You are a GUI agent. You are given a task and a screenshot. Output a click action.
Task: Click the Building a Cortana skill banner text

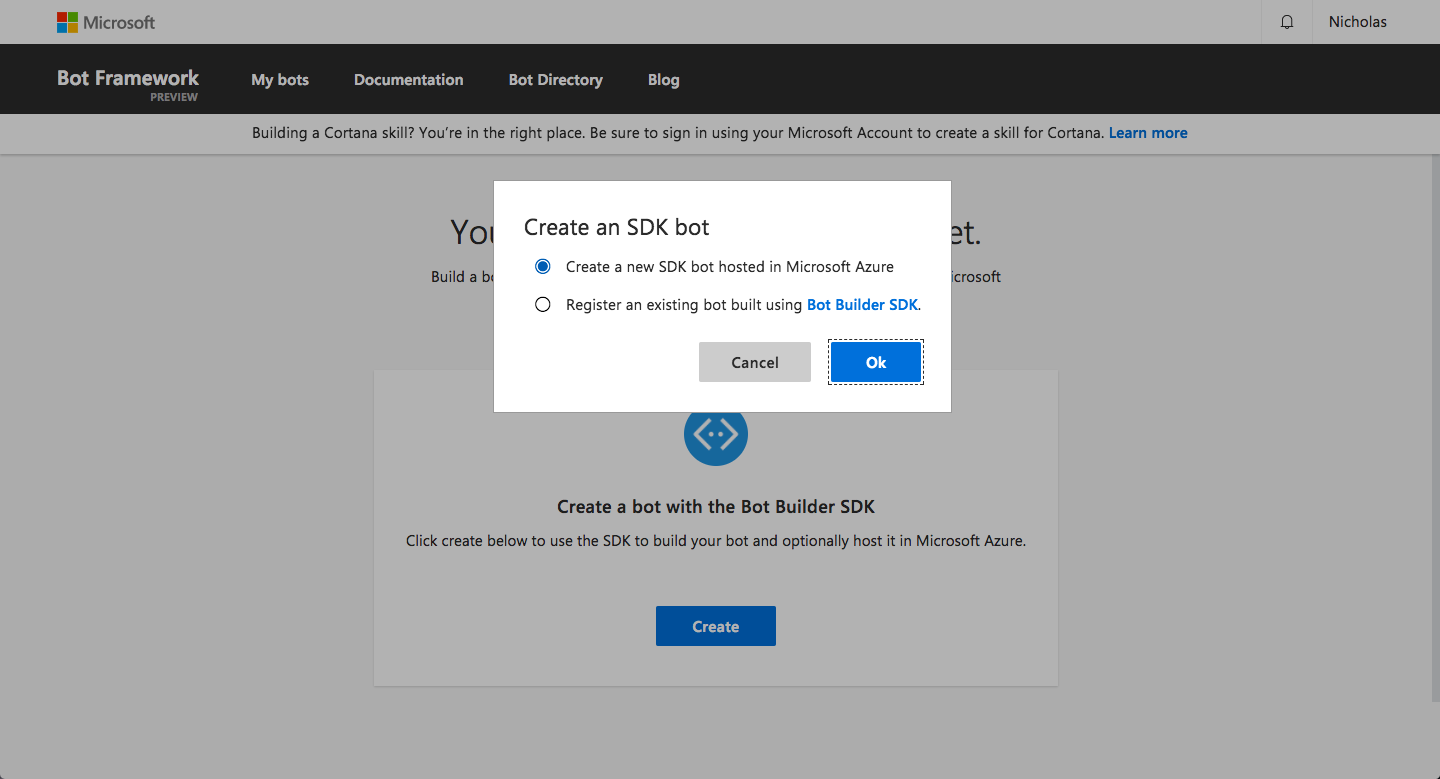tap(679, 133)
